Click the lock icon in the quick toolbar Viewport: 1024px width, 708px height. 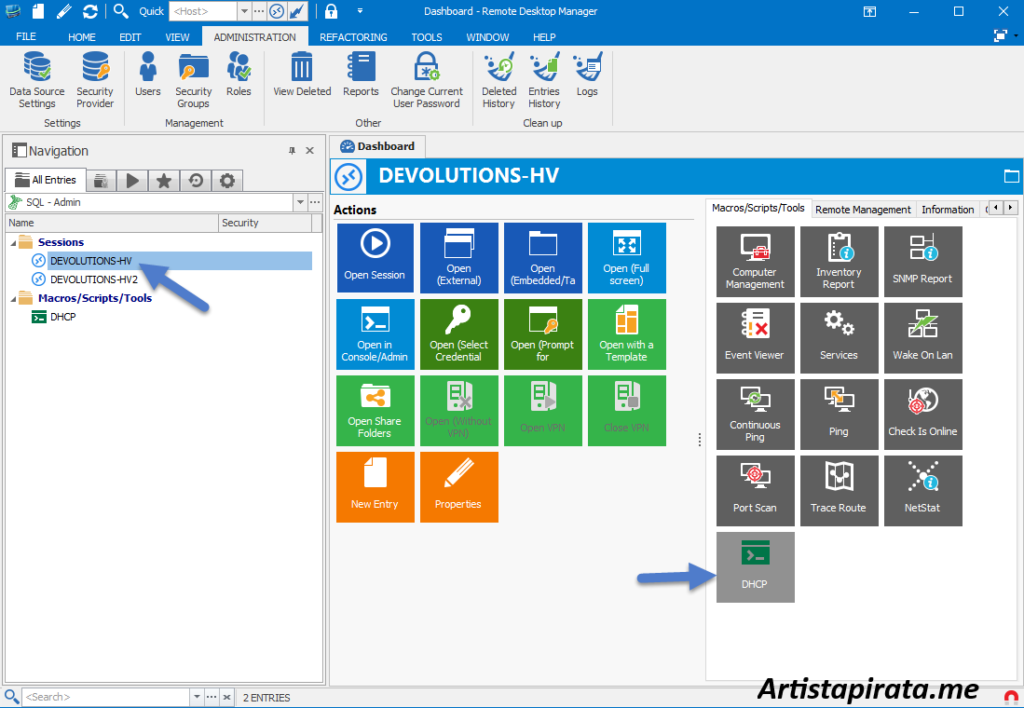[x=330, y=11]
